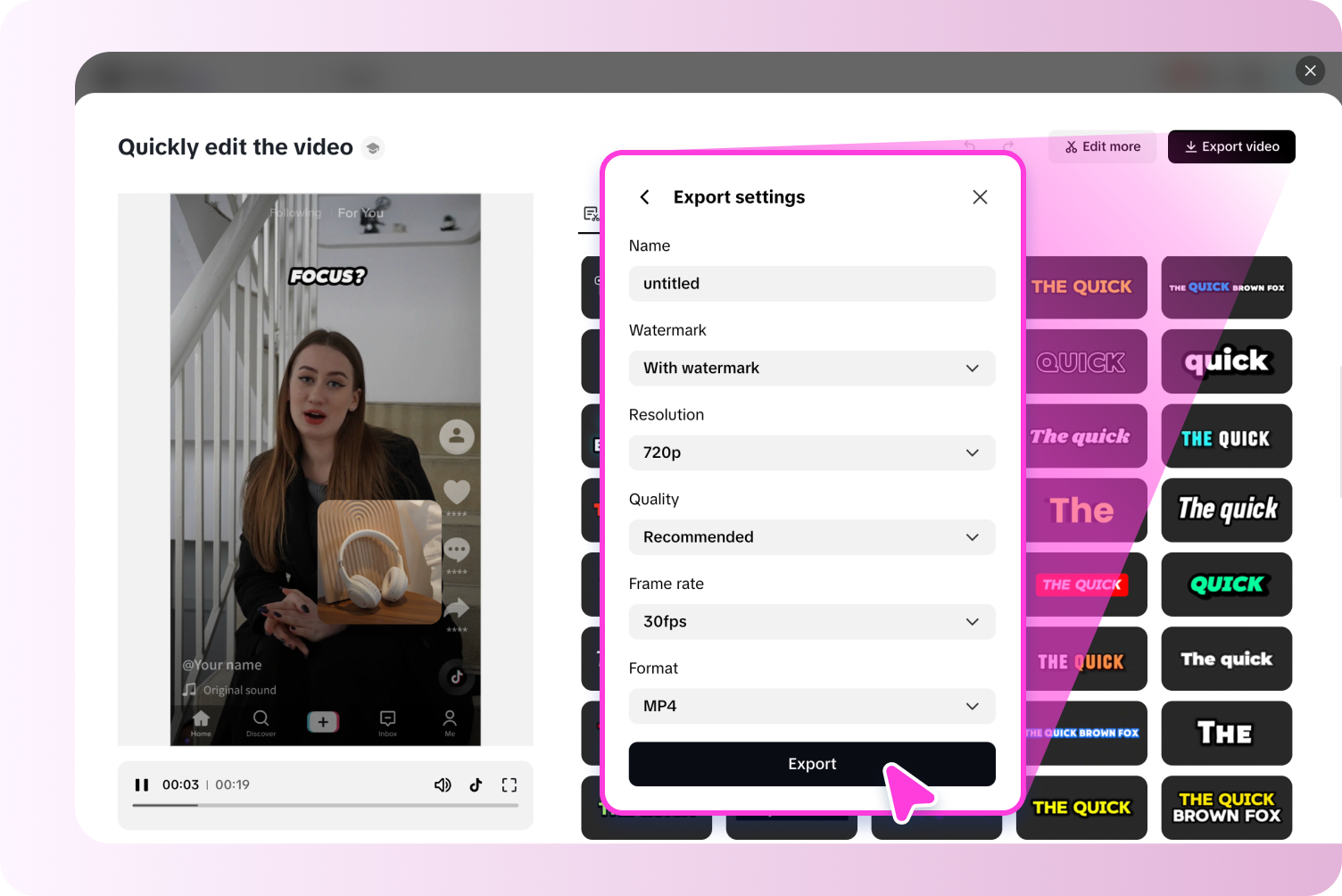
Task: Select the small 'THE QUICK BROWN FOX' style with blue QUICK
Action: click(1227, 287)
